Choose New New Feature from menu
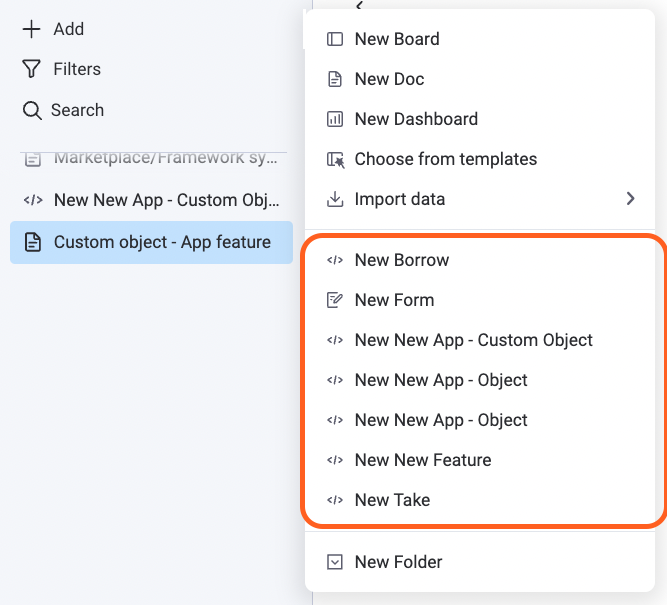This screenshot has height=605, width=667. (x=423, y=460)
